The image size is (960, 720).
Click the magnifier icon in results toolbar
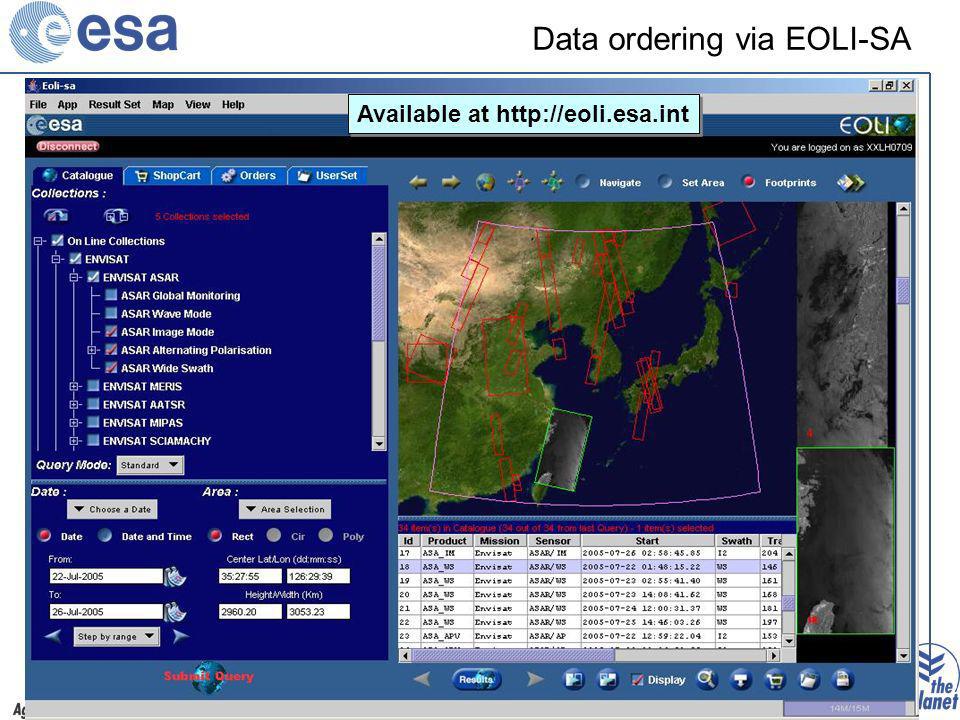[707, 679]
